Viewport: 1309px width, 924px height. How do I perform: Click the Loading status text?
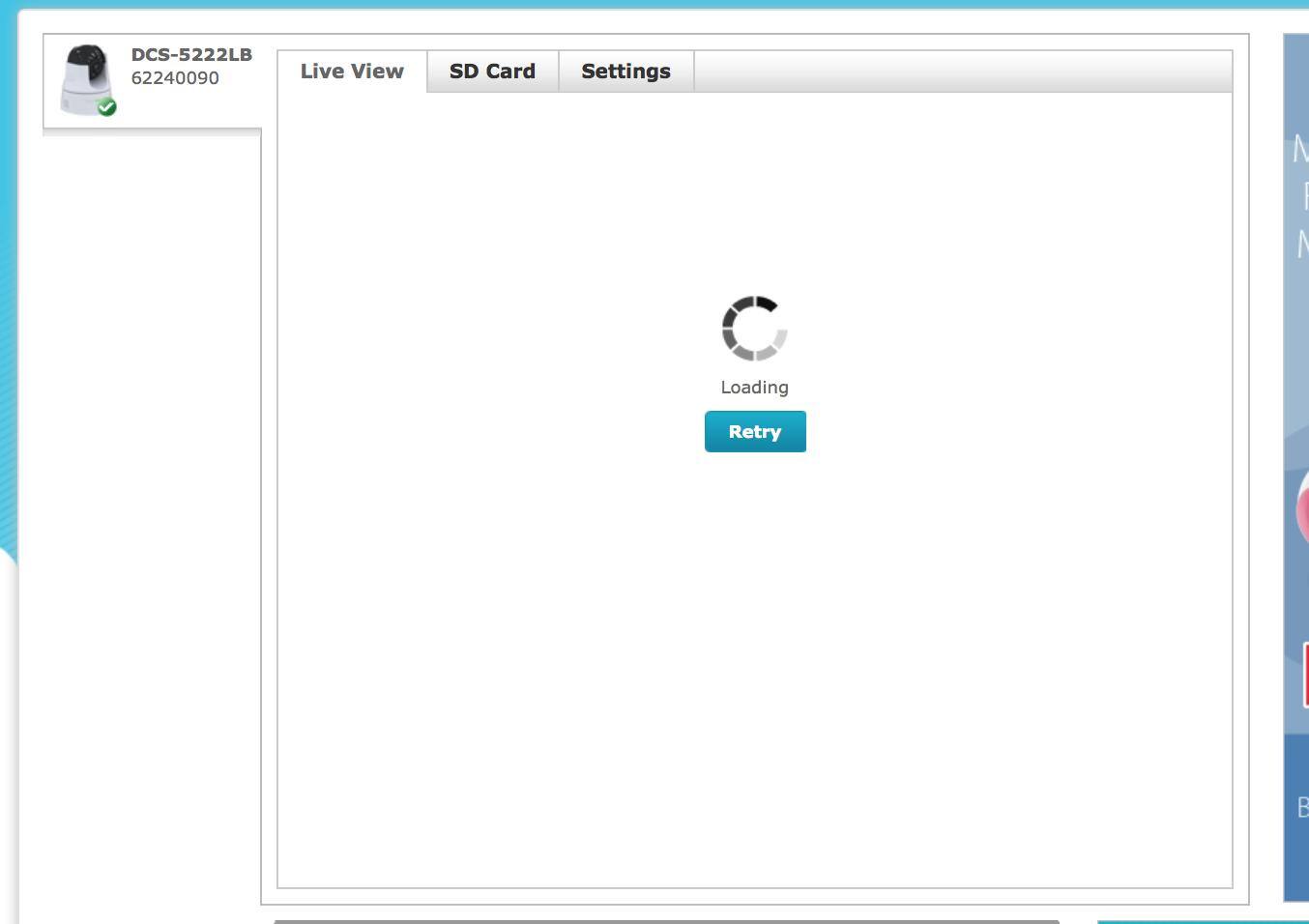point(754,388)
